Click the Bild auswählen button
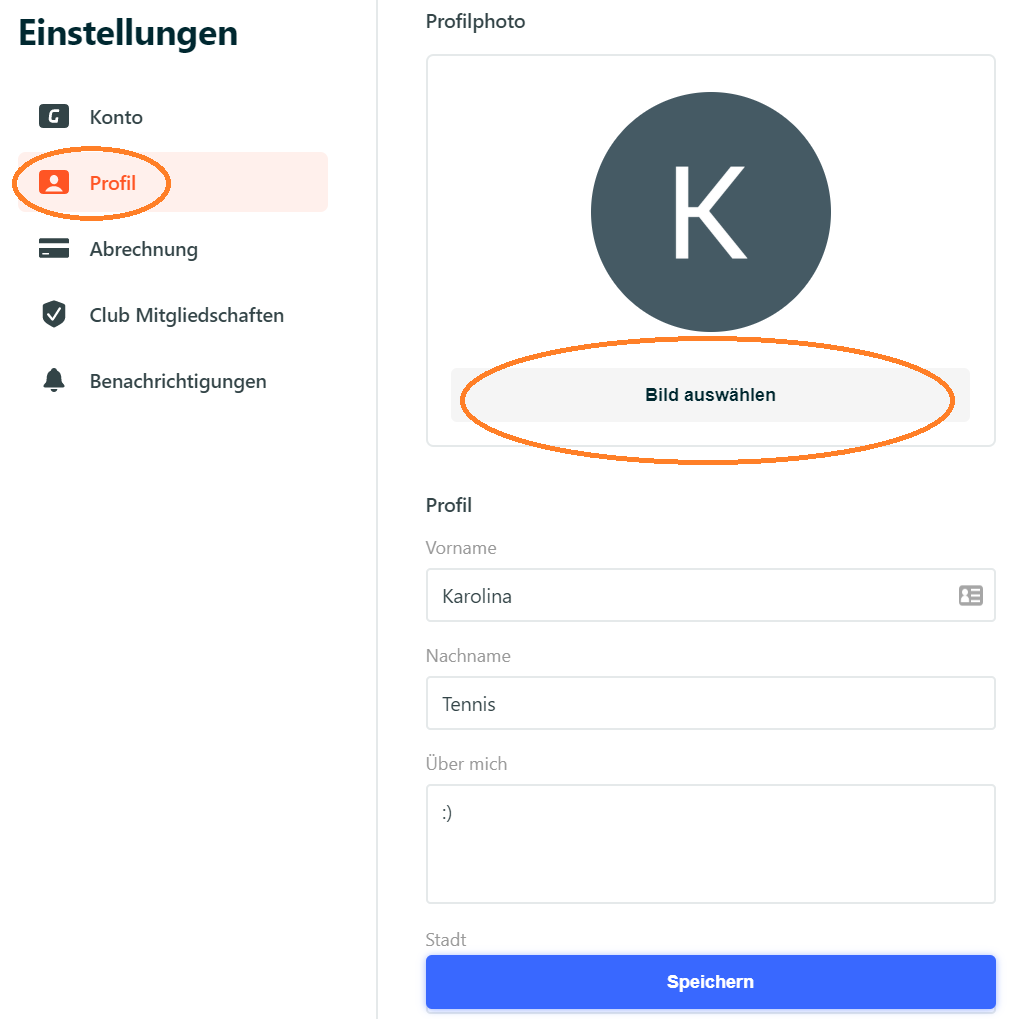This screenshot has height=1019, width=1019. (710, 395)
